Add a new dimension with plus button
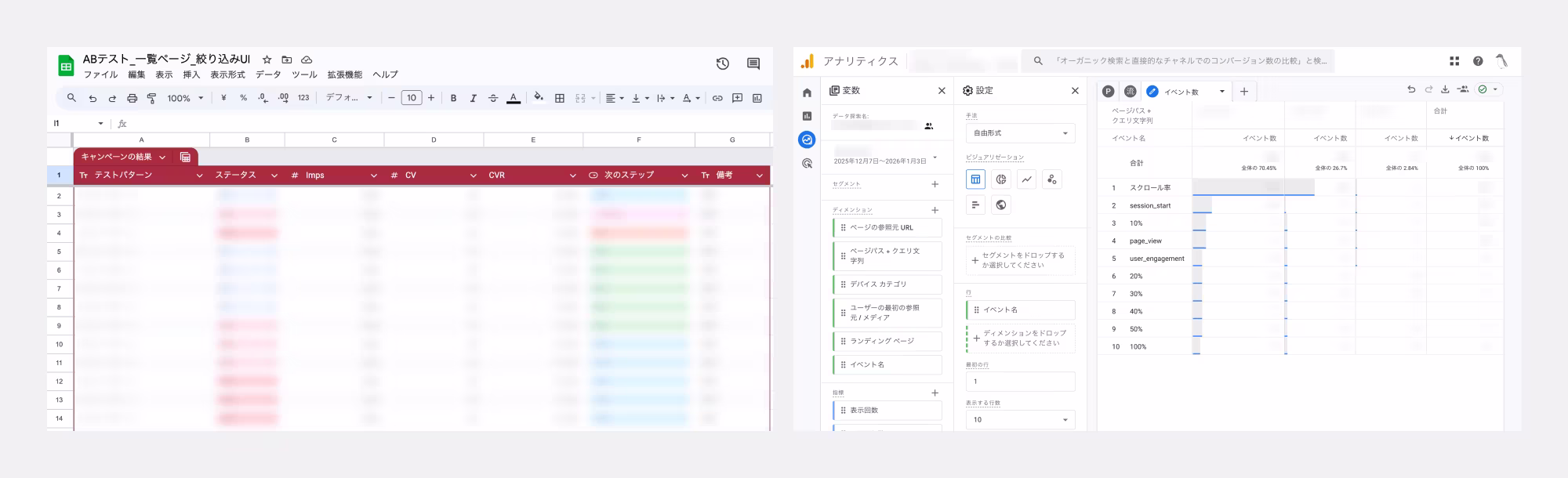This screenshot has width=1568, height=478. [x=935, y=210]
